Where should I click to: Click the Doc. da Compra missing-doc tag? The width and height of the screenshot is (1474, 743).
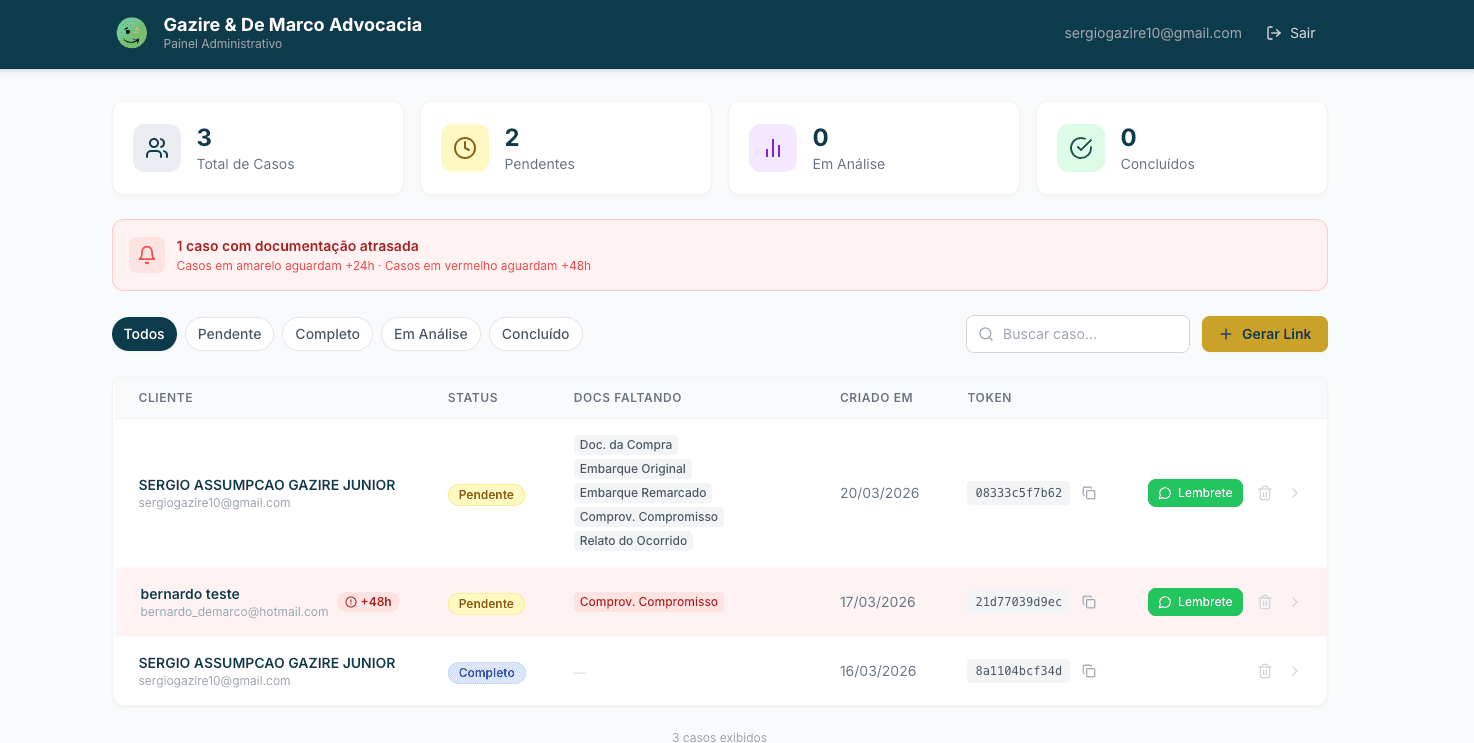click(626, 445)
